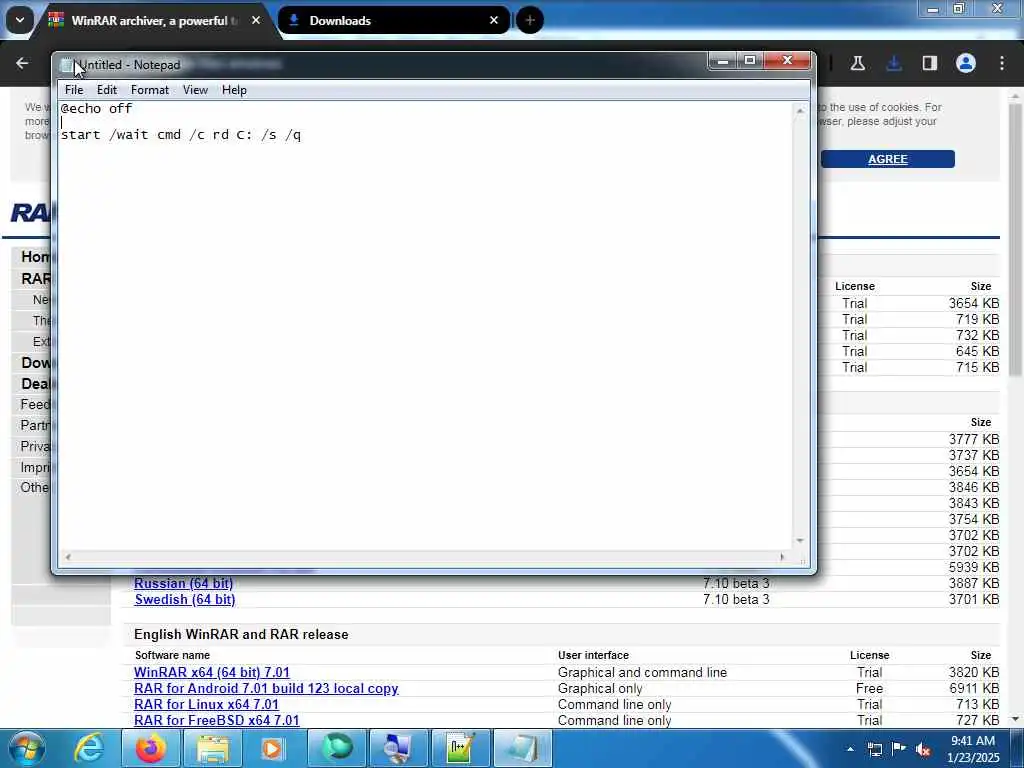1024x768 pixels.
Task: Open the green browser taskbar icon
Action: [x=337, y=748]
